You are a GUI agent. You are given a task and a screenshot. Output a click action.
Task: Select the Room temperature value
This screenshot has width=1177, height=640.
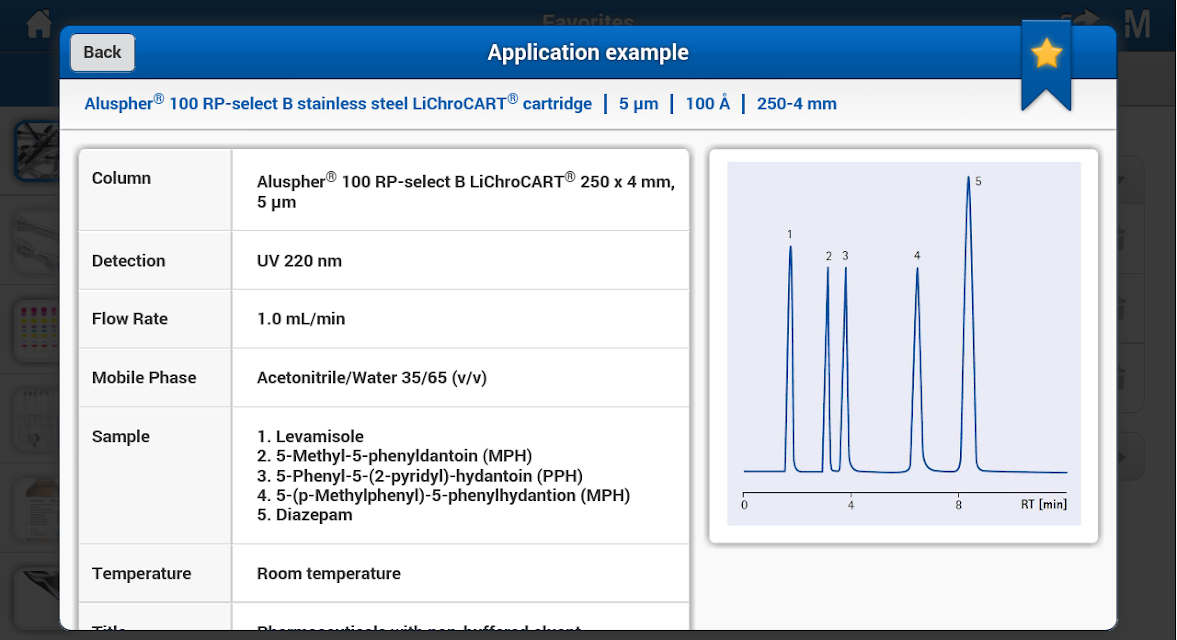click(x=329, y=573)
